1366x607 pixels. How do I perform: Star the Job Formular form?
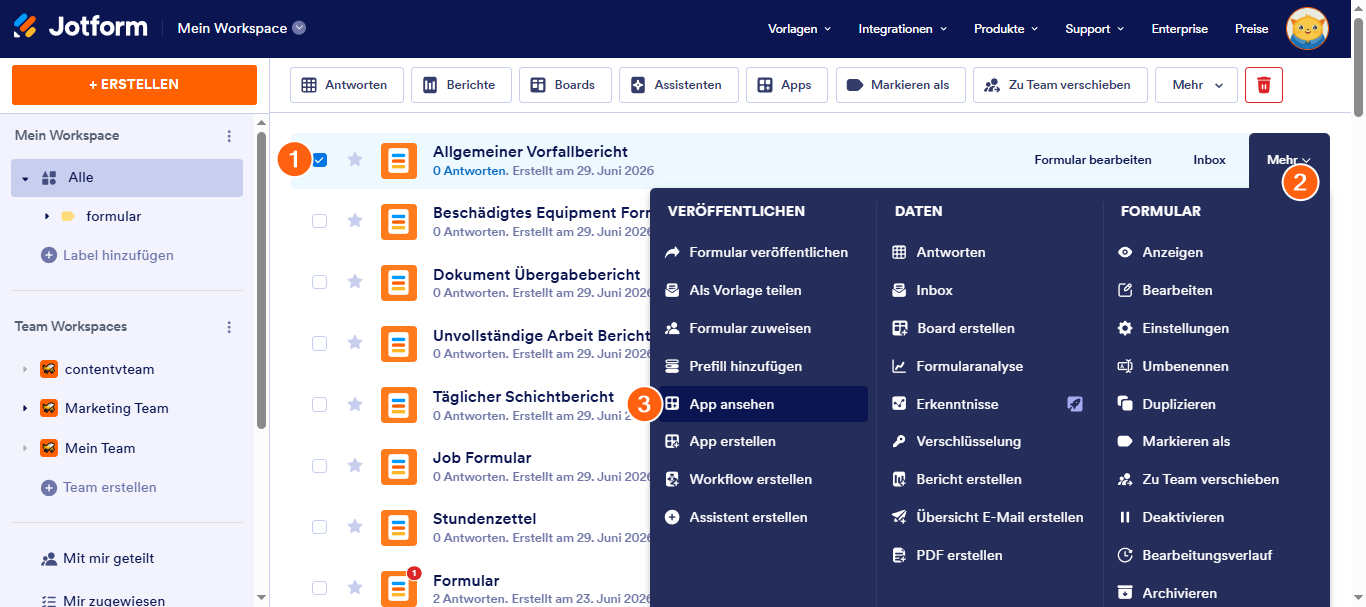pos(354,465)
